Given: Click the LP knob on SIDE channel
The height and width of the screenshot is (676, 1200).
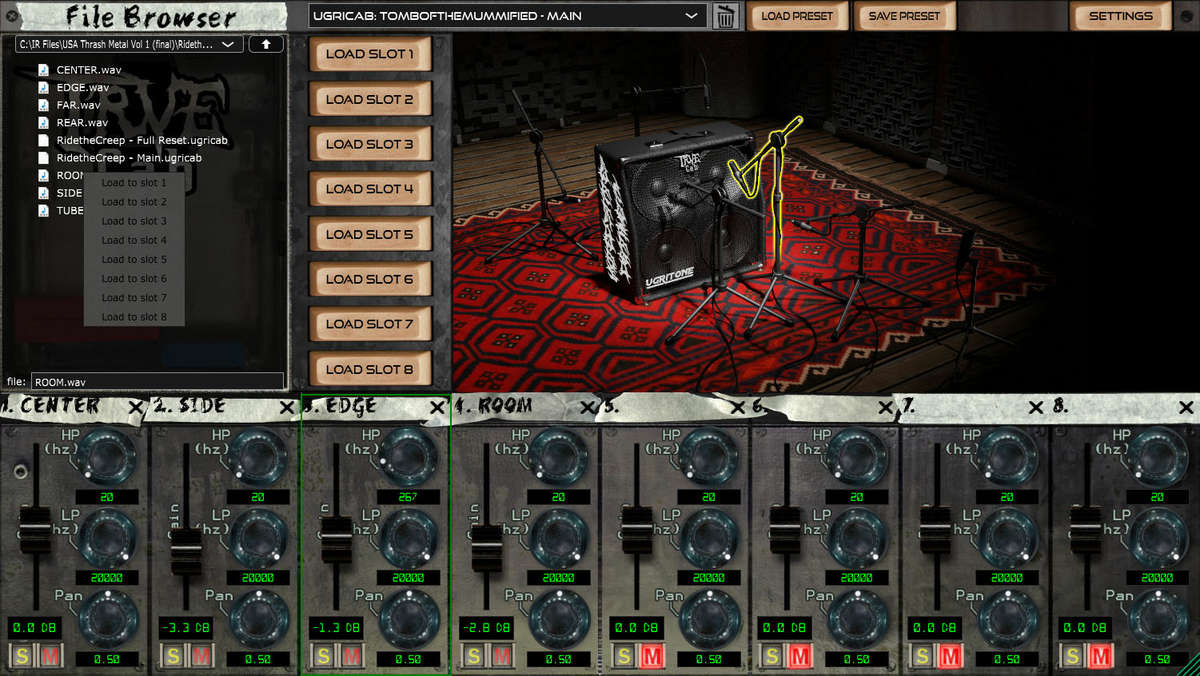Looking at the screenshot, I should pos(258,538).
